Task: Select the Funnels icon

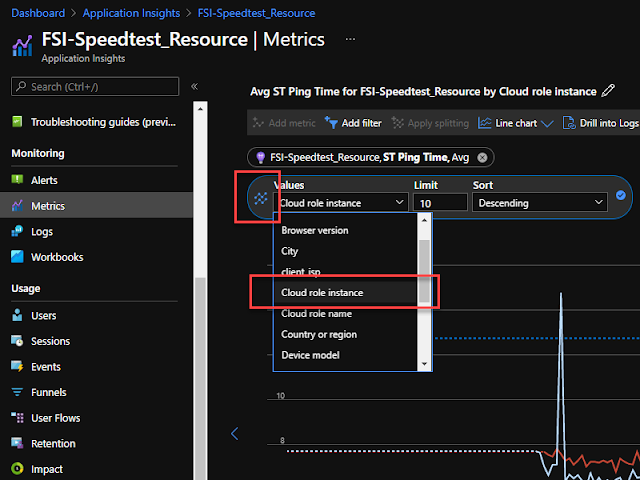Action: click(18, 392)
